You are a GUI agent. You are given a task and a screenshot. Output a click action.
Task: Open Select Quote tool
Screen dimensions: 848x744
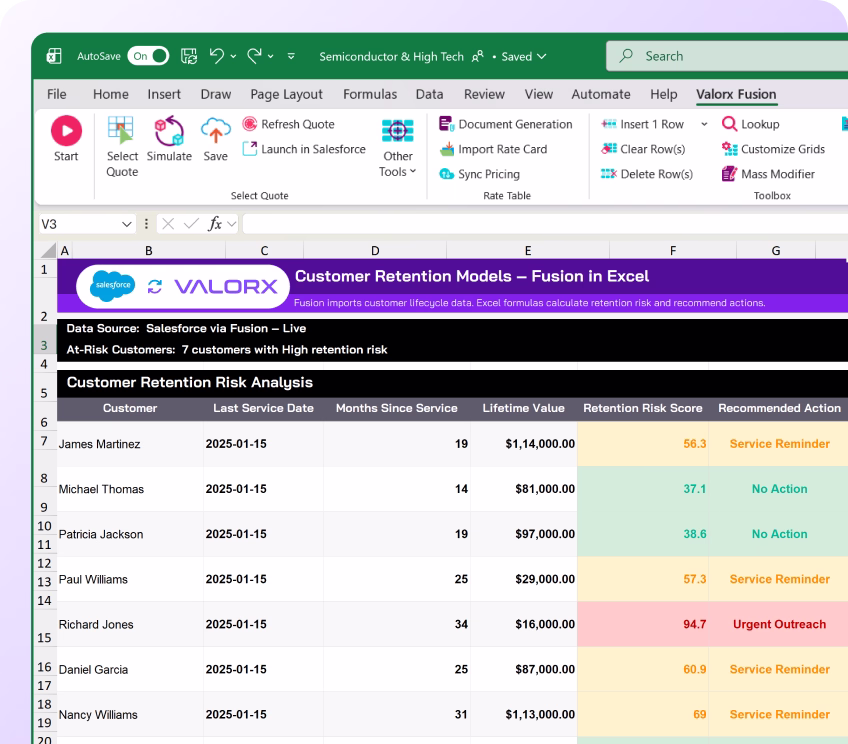[x=122, y=147]
